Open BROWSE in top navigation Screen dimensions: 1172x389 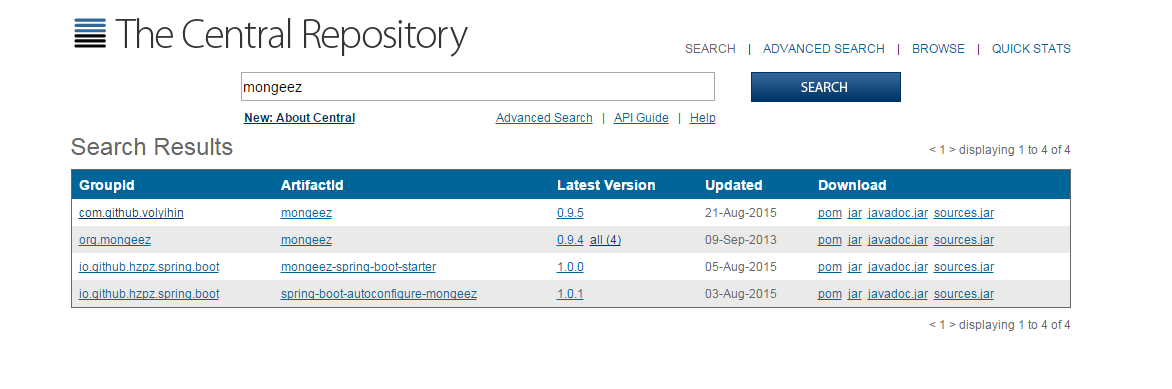tap(938, 49)
